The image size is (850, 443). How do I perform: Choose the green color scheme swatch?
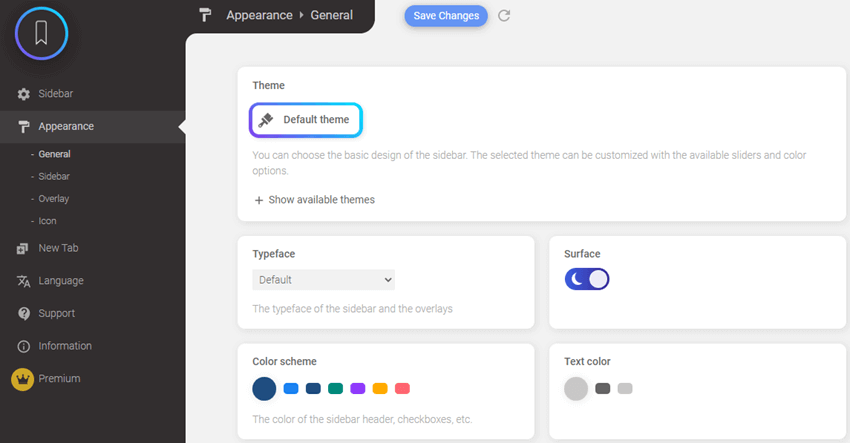click(336, 389)
